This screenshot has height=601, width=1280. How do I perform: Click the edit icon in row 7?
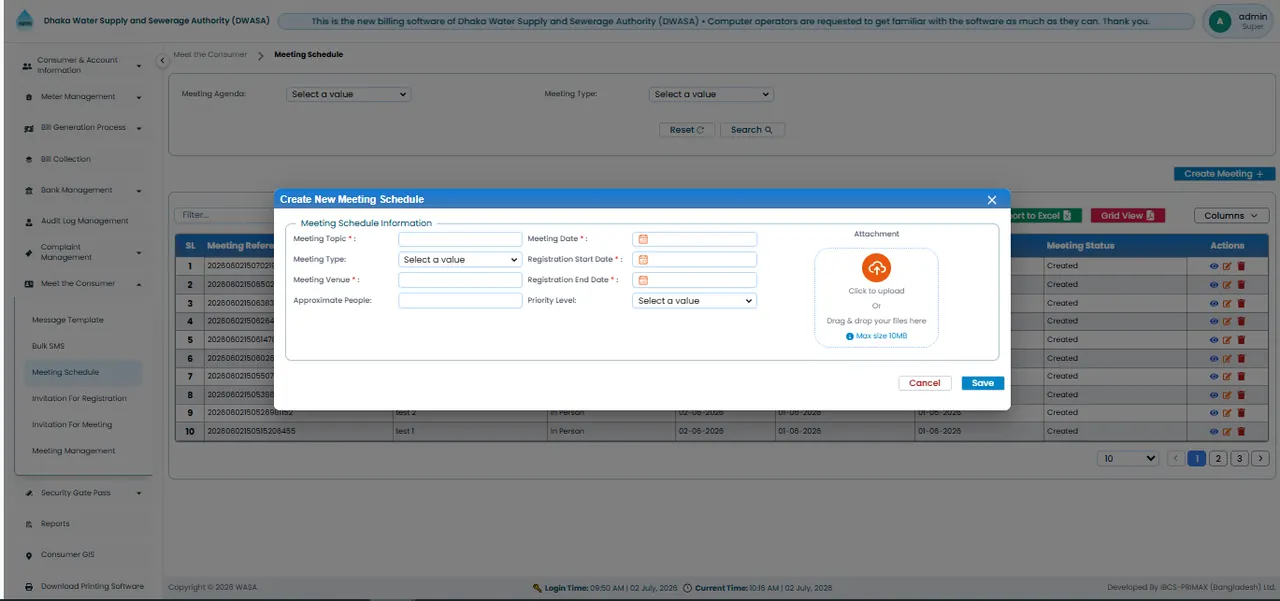pyautogui.click(x=1228, y=376)
